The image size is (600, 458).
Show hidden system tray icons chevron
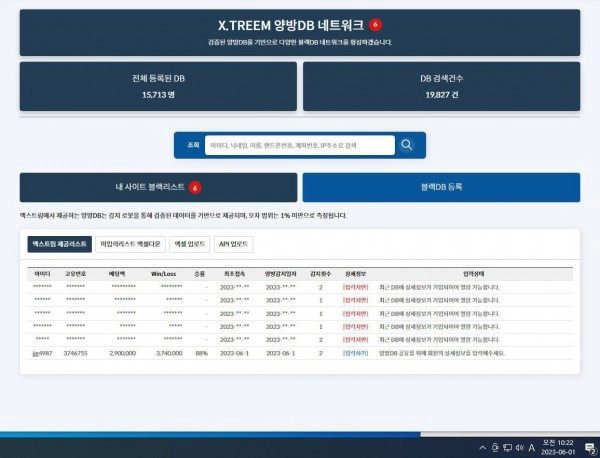coord(483,447)
